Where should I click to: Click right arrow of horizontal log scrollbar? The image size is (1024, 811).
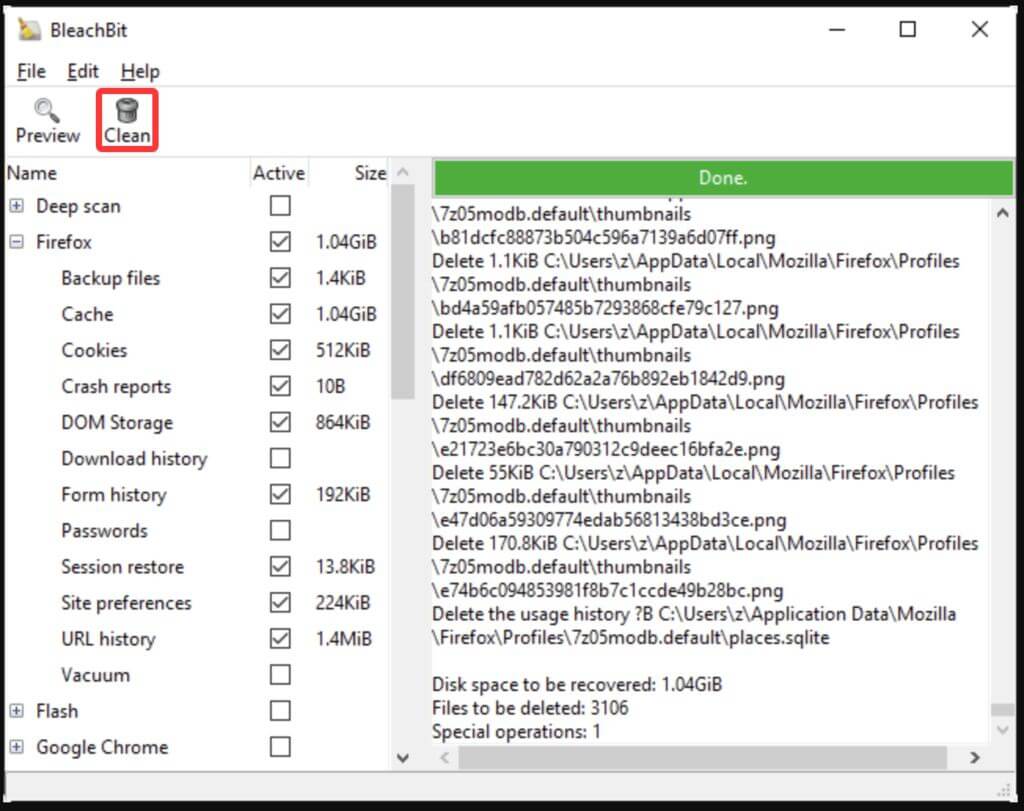pos(975,758)
